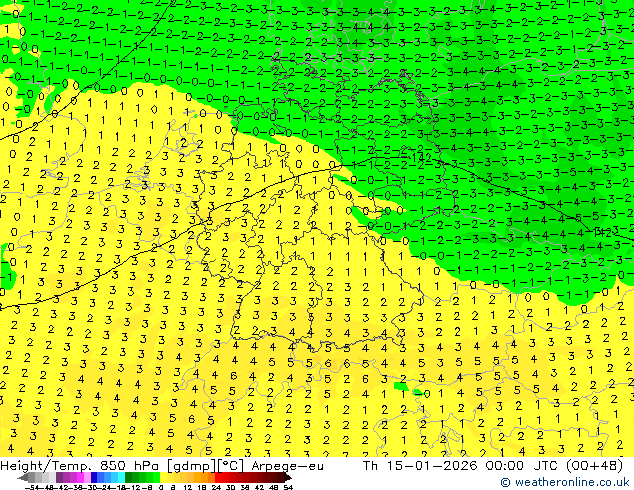Pick the dark blue swatch in temperature legend
This screenshot has width=634, height=490.
click(94, 477)
